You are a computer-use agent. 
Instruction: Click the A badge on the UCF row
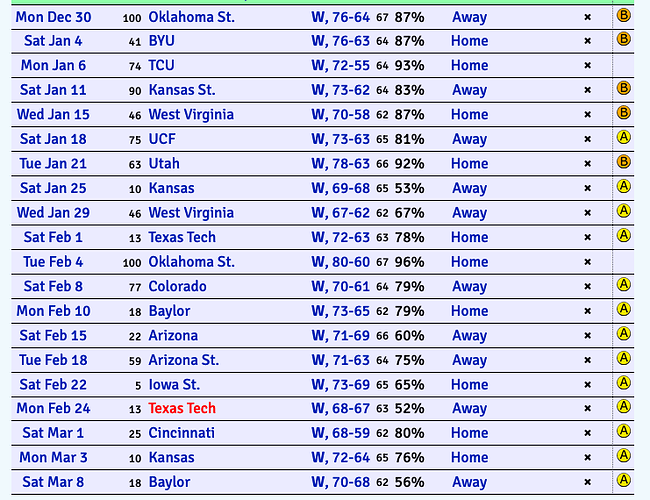(623, 137)
